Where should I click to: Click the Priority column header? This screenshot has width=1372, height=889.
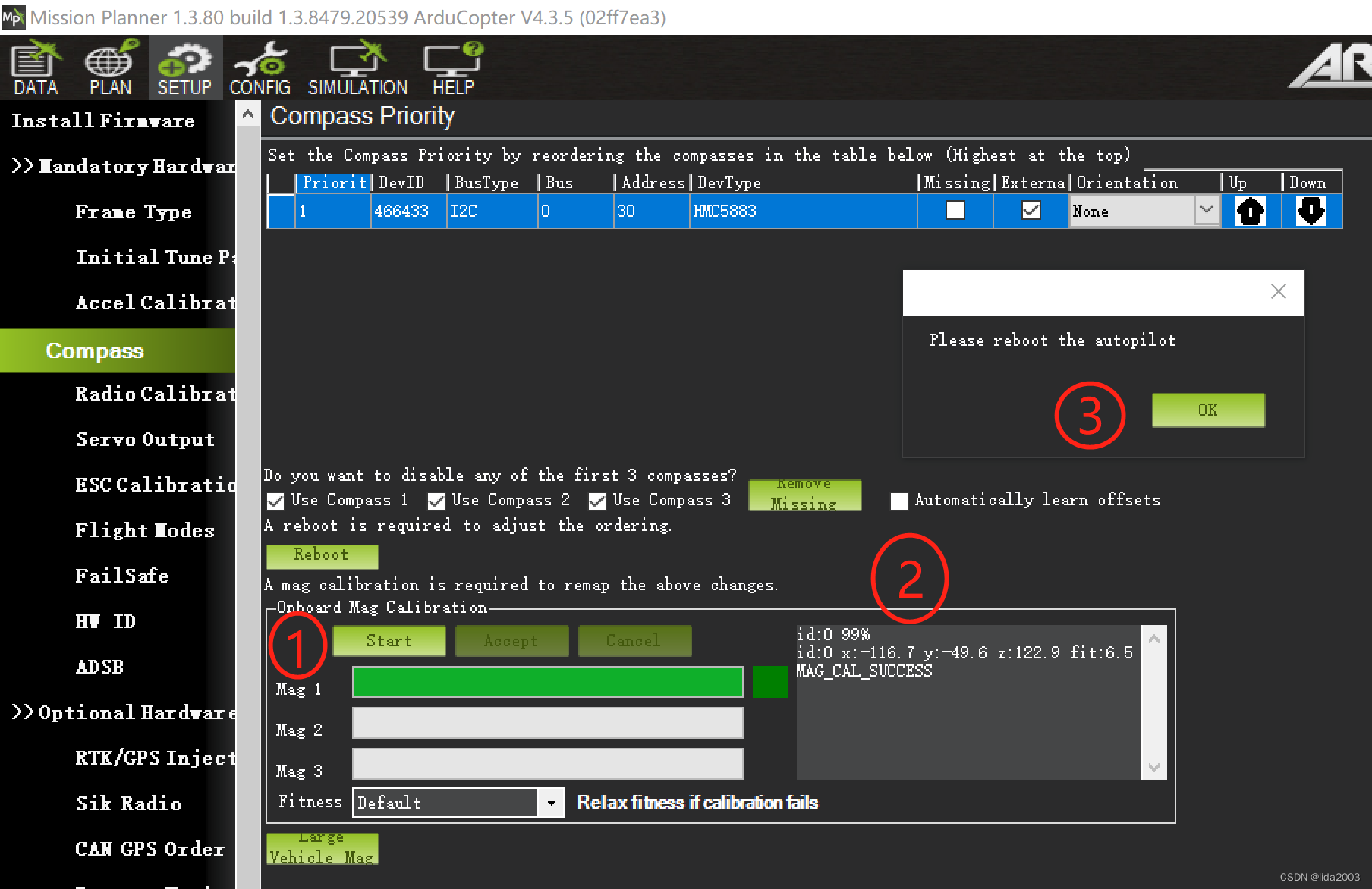click(x=333, y=183)
